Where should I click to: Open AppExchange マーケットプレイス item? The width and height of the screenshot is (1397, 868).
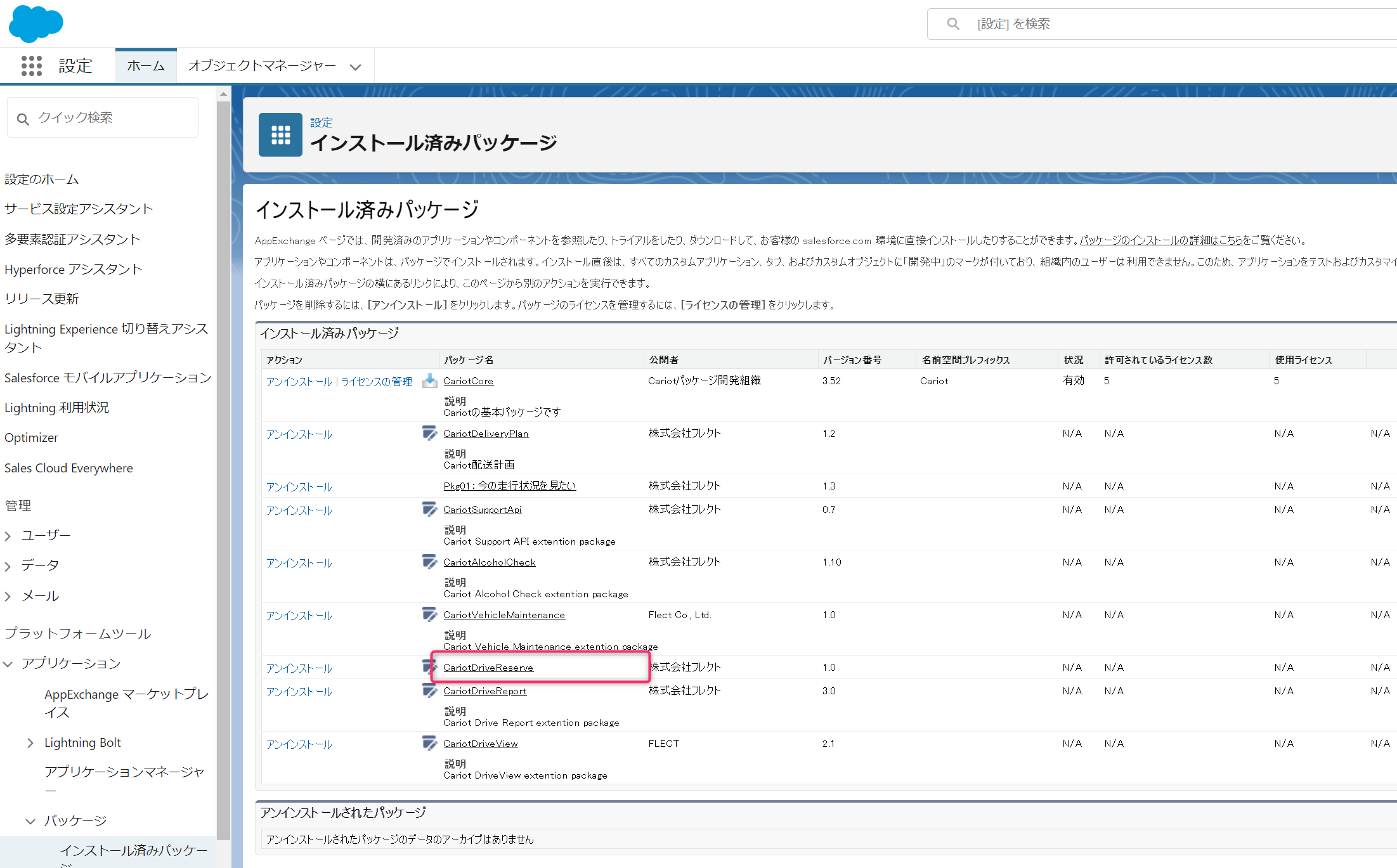point(127,703)
